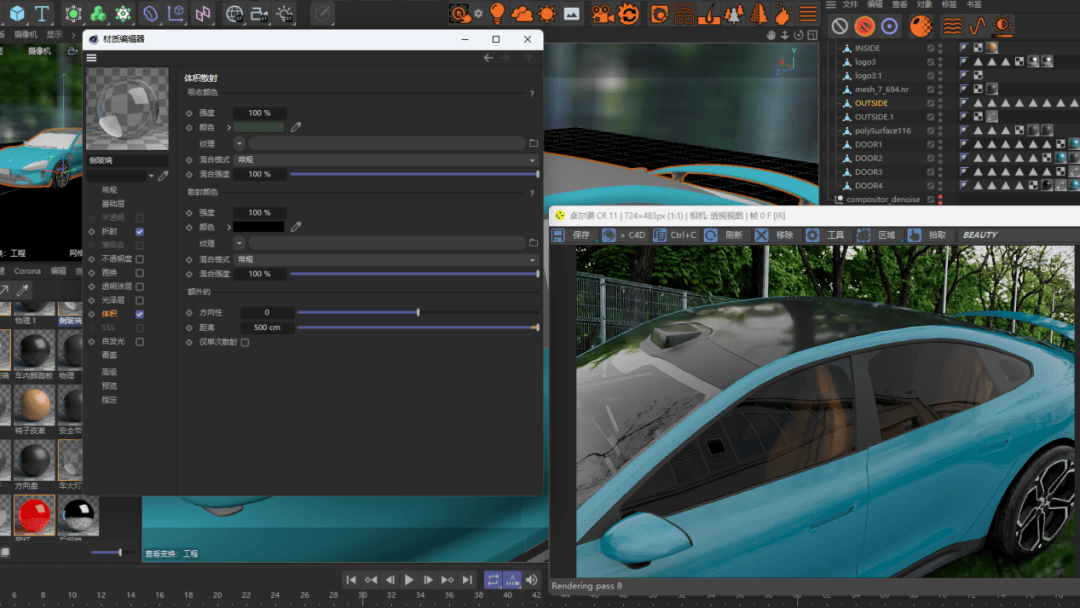Viewport: 1080px width, 608px height.
Task: Select the cube primitive tool
Action: pyautogui.click(x=17, y=14)
